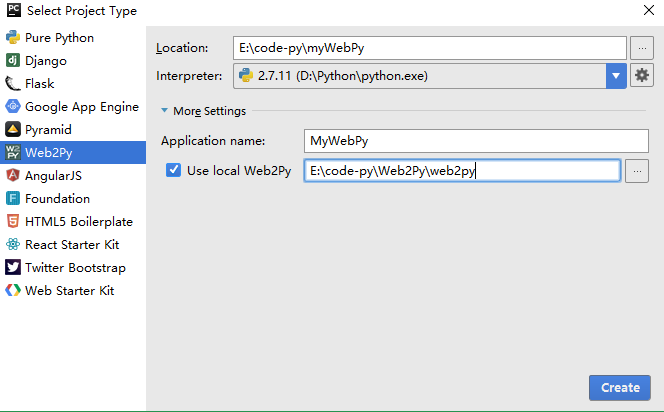Open the Interpreter dropdown arrow
Screen dimensions: 664x412
point(616,76)
